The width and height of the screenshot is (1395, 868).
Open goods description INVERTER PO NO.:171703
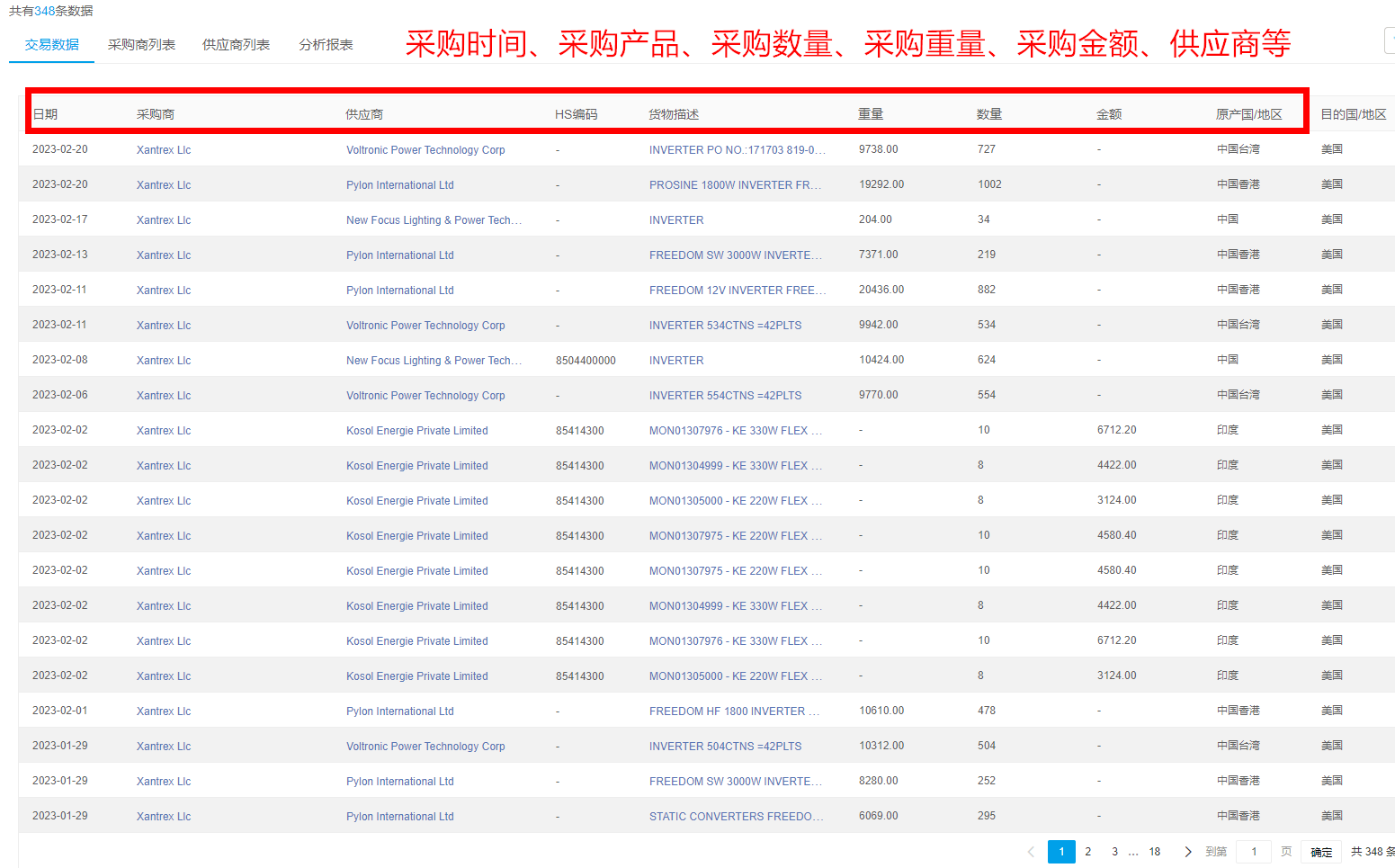coord(737,150)
